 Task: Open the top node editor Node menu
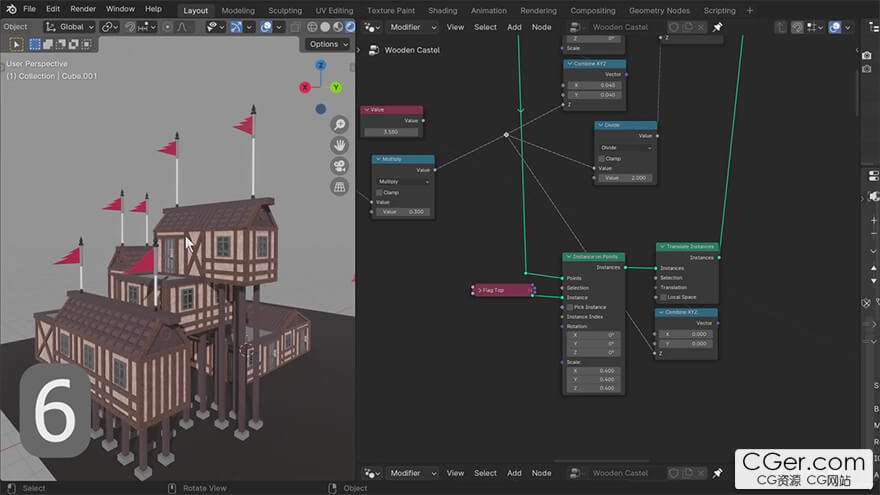542,27
